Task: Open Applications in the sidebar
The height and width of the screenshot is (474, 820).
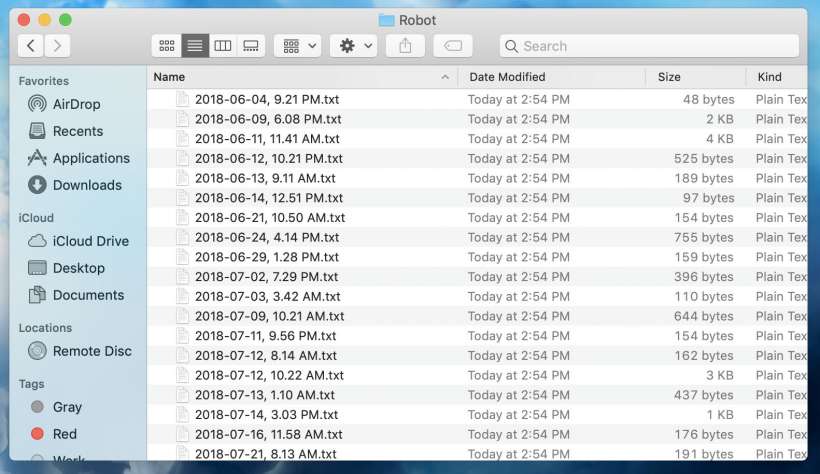Action: (91, 158)
